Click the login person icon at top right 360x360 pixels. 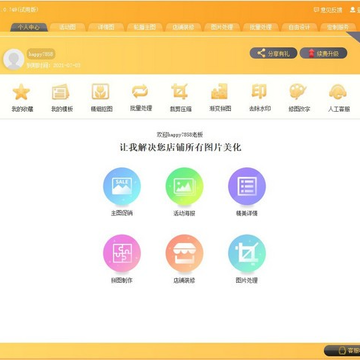(353, 10)
